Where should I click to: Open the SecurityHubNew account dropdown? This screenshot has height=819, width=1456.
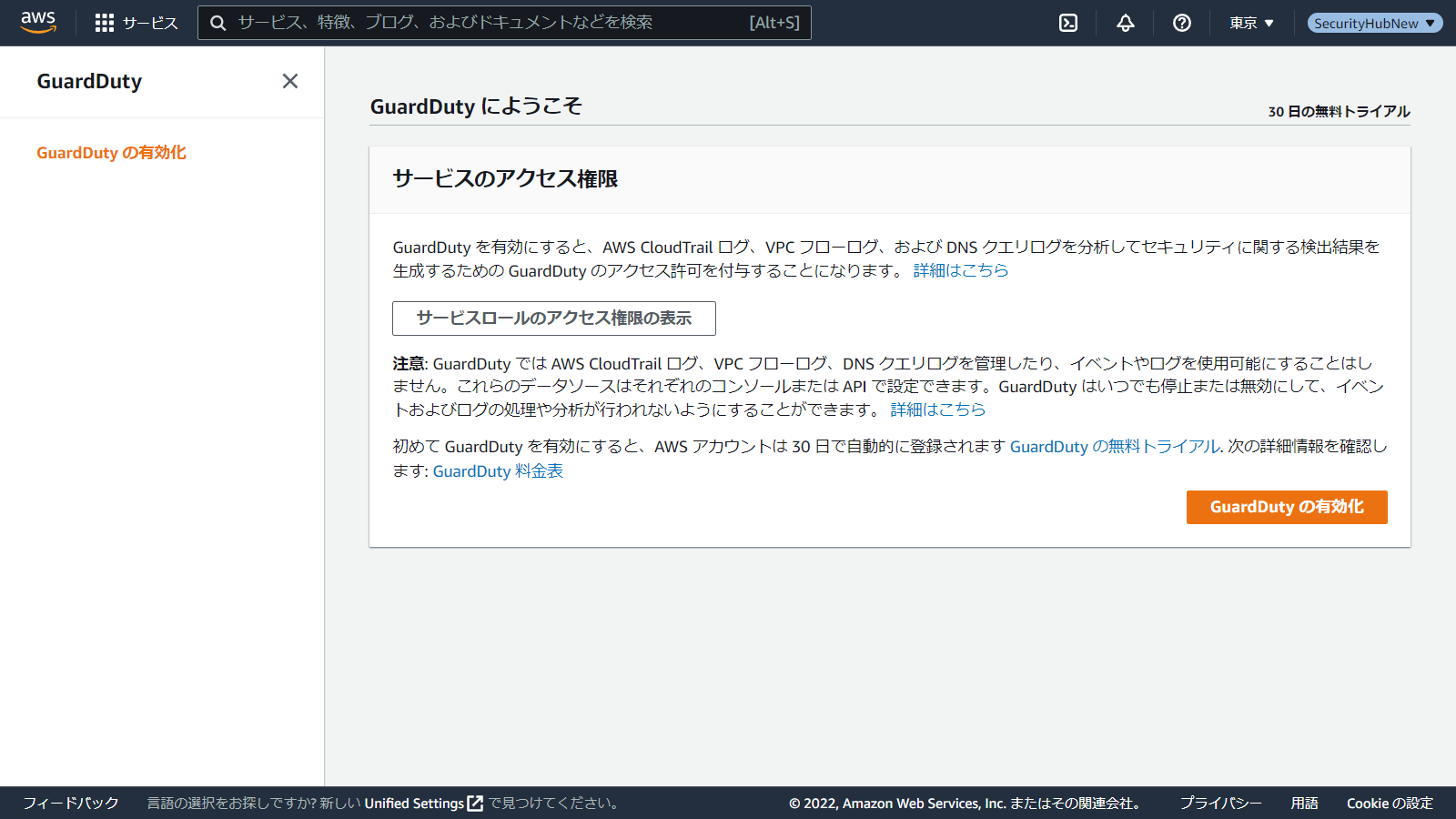pyautogui.click(x=1374, y=23)
